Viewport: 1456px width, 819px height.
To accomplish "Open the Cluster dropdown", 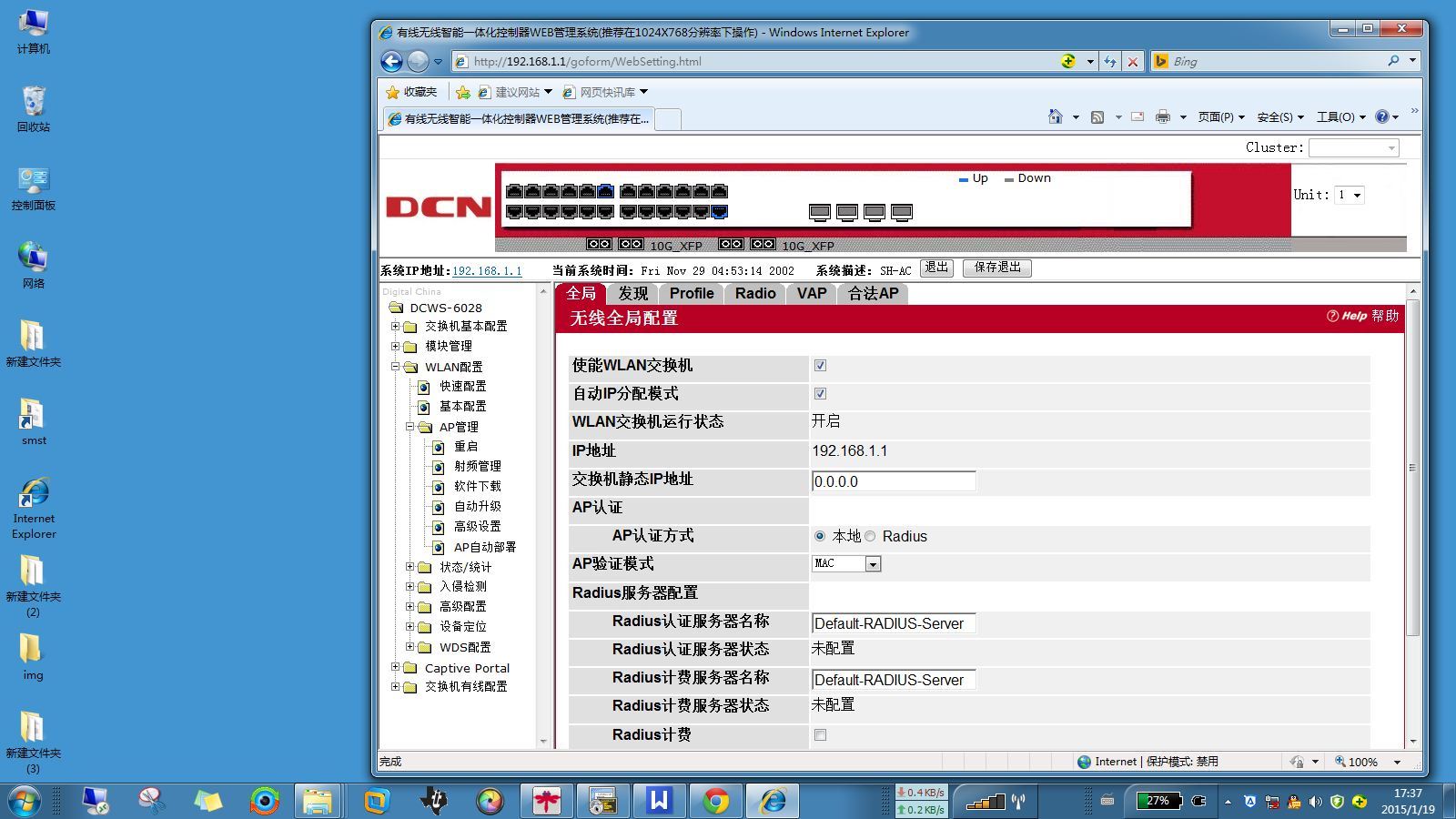I will [1353, 147].
